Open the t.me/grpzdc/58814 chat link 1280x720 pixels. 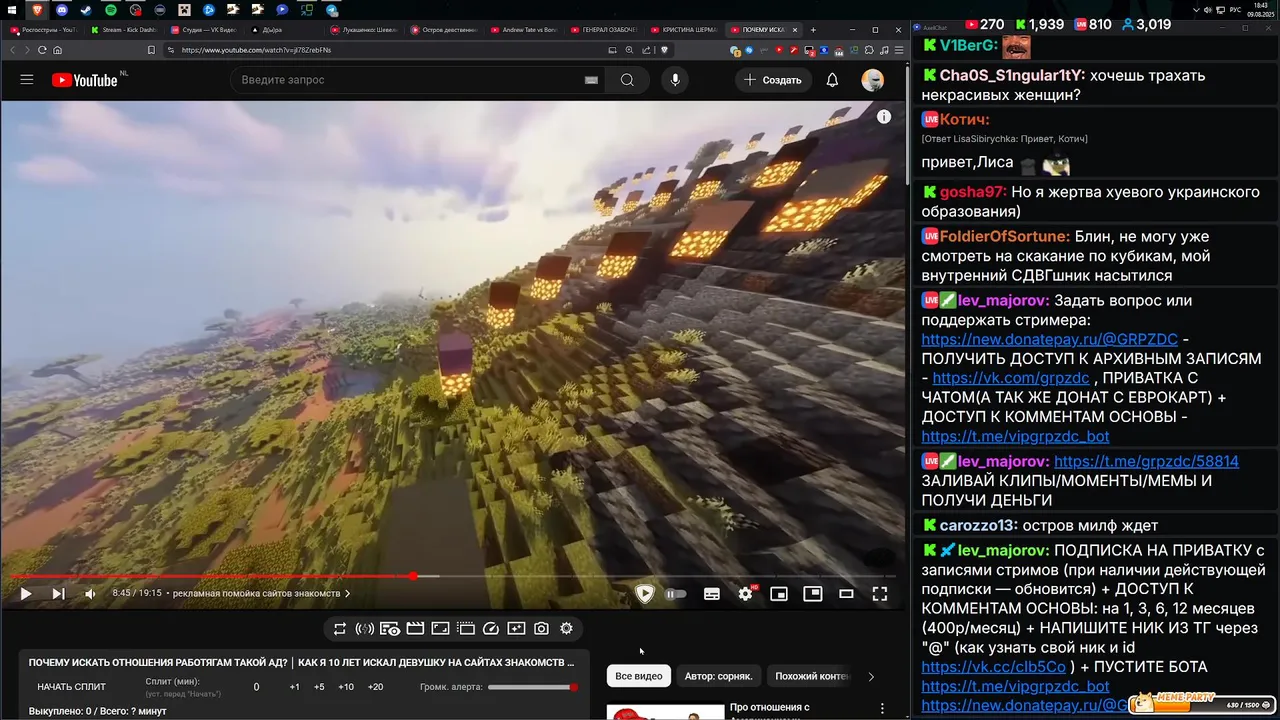(x=1146, y=461)
